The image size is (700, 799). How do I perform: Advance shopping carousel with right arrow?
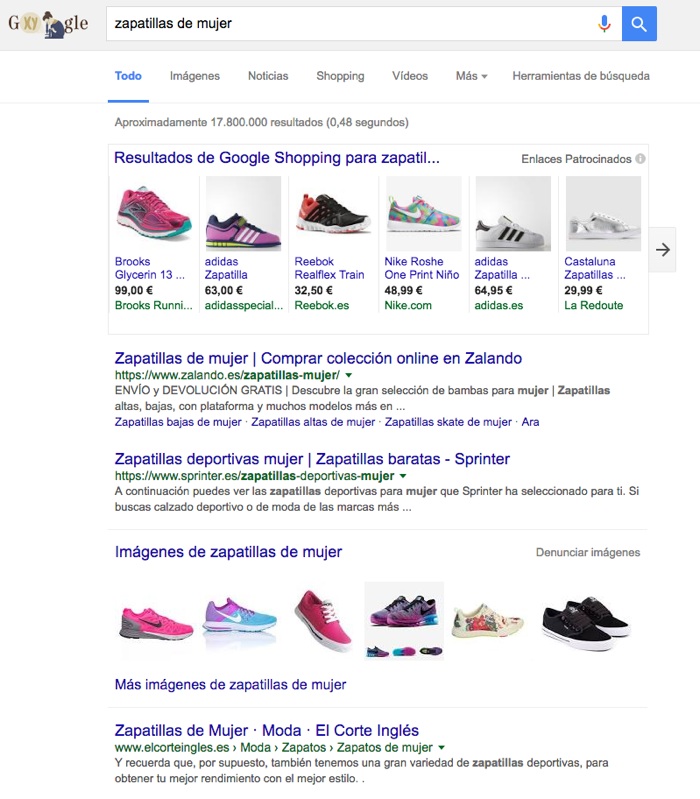pyautogui.click(x=662, y=250)
